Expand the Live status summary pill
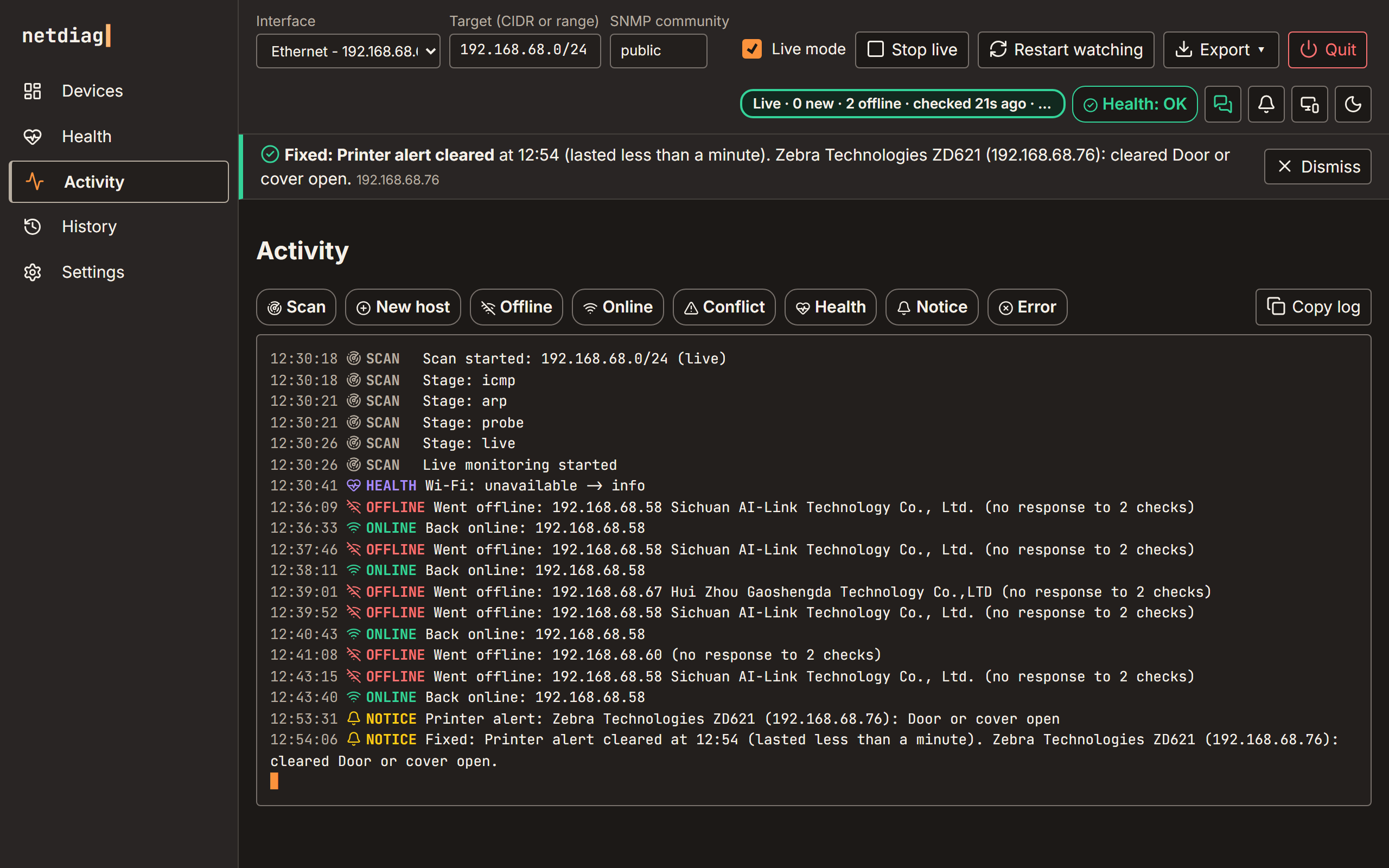Screen dimensions: 1389x868 902,104
